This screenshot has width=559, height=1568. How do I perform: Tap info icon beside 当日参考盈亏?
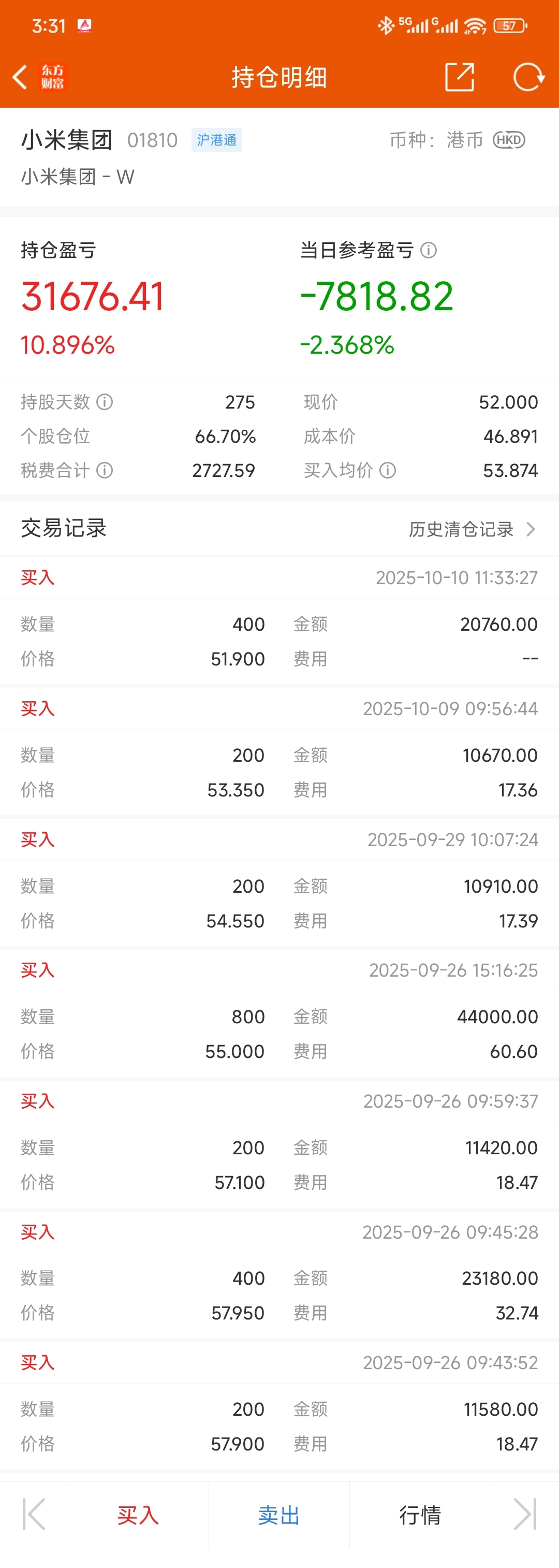[x=429, y=250]
